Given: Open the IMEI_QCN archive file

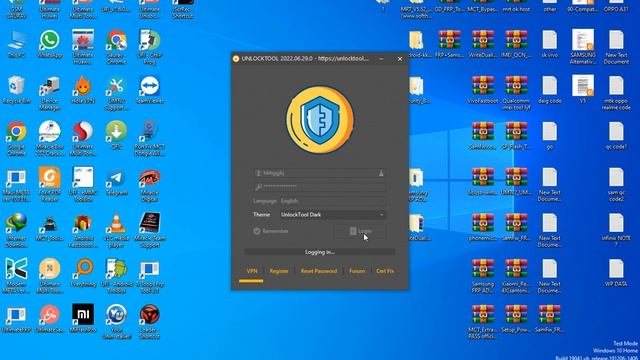Looking at the screenshot, I should click(x=516, y=43).
